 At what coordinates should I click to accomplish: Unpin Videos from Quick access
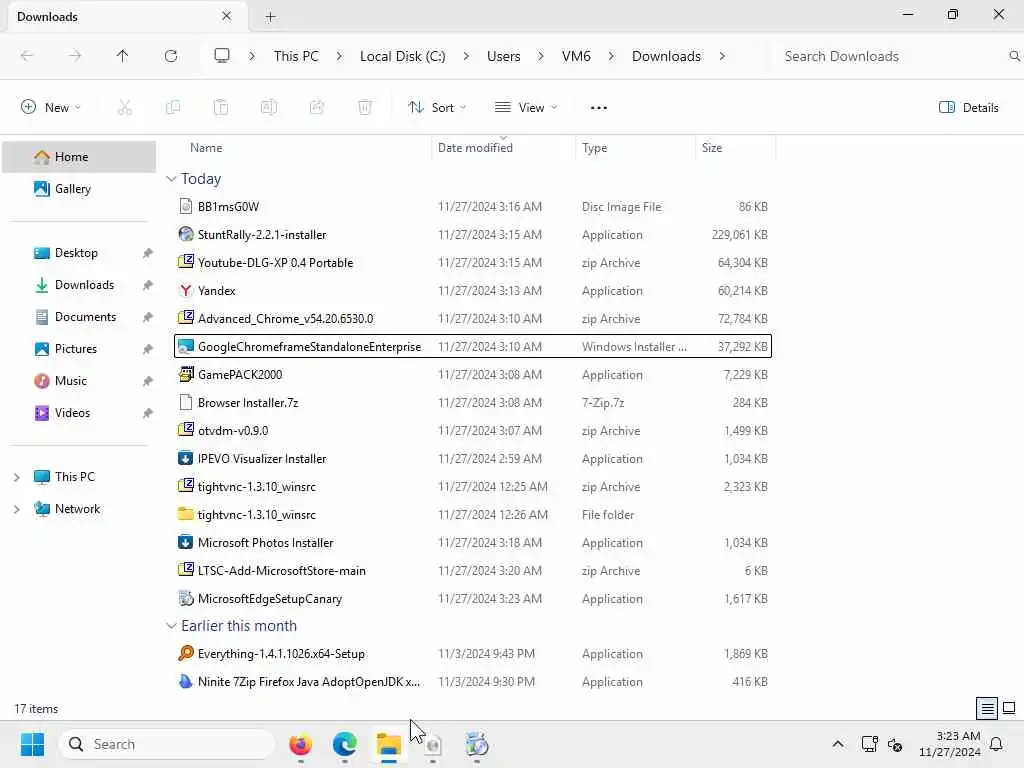pyautogui.click(x=148, y=413)
